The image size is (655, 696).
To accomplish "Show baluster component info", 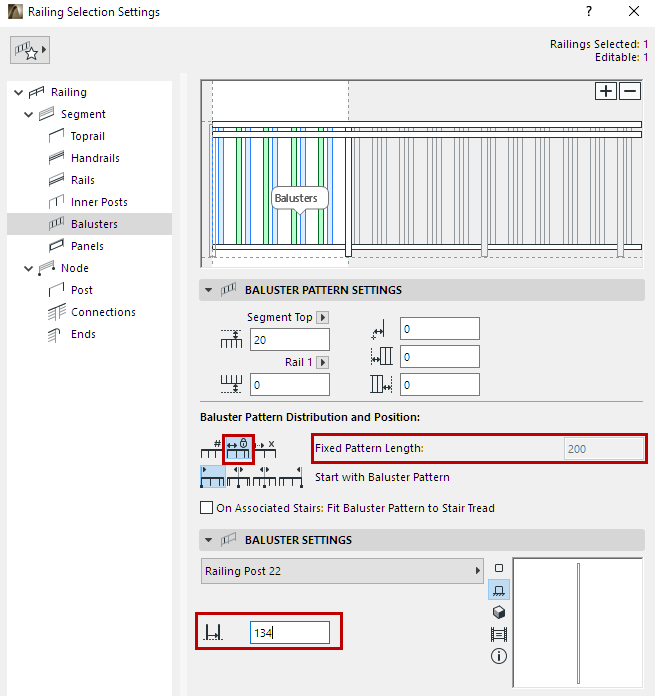I will click(x=499, y=656).
